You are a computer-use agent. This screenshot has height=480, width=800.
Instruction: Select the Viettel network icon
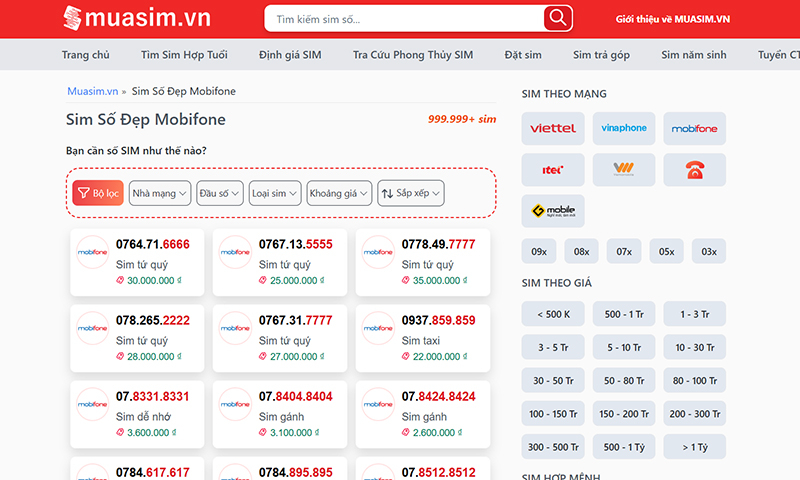553,129
